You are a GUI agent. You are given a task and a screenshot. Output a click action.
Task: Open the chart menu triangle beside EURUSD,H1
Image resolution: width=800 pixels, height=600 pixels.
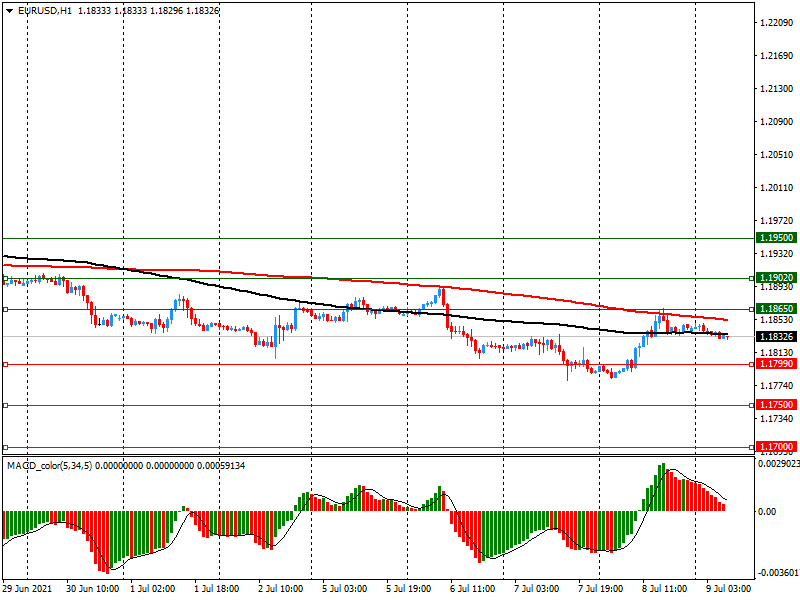point(10,10)
